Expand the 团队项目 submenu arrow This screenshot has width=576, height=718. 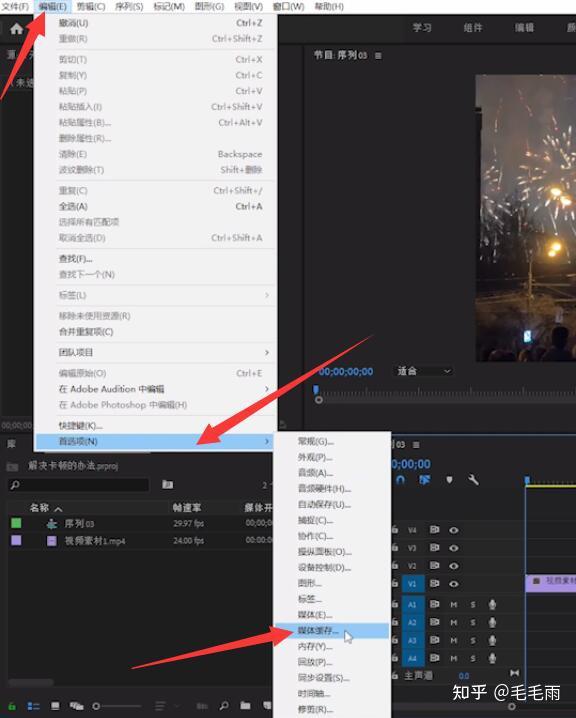coord(267,352)
